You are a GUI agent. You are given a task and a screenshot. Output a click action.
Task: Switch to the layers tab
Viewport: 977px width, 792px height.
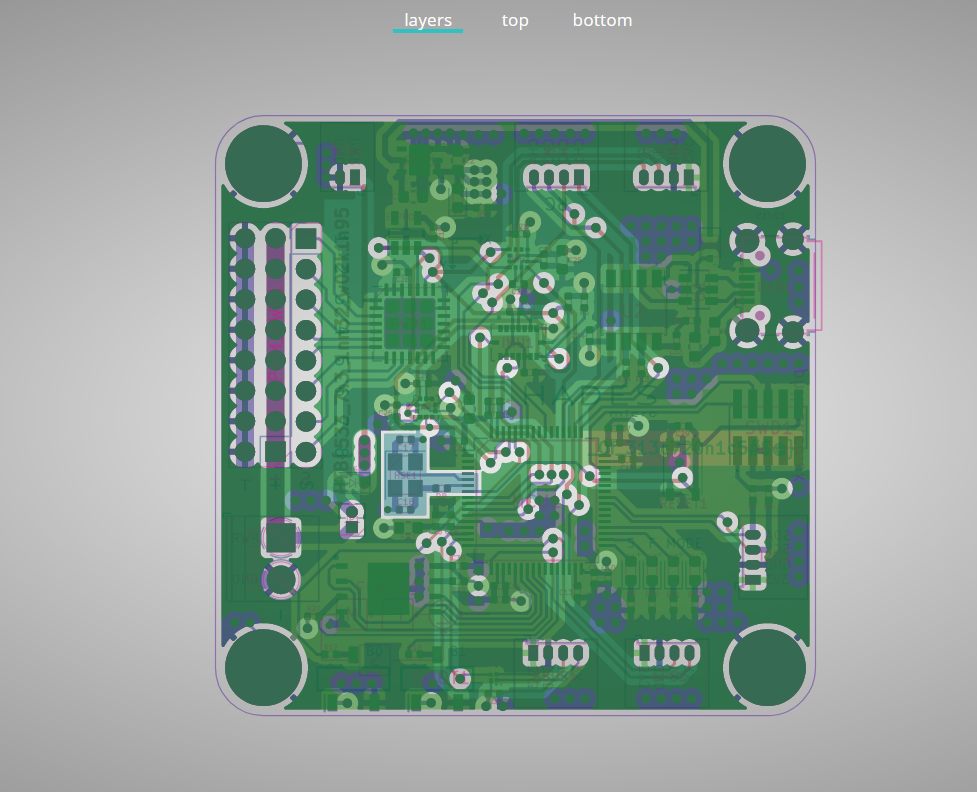pyautogui.click(x=428, y=20)
